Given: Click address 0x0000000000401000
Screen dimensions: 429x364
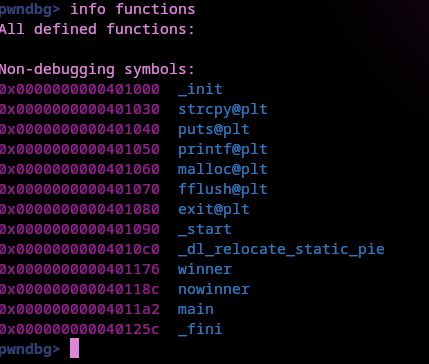Looking at the screenshot, I should [x=79, y=89].
